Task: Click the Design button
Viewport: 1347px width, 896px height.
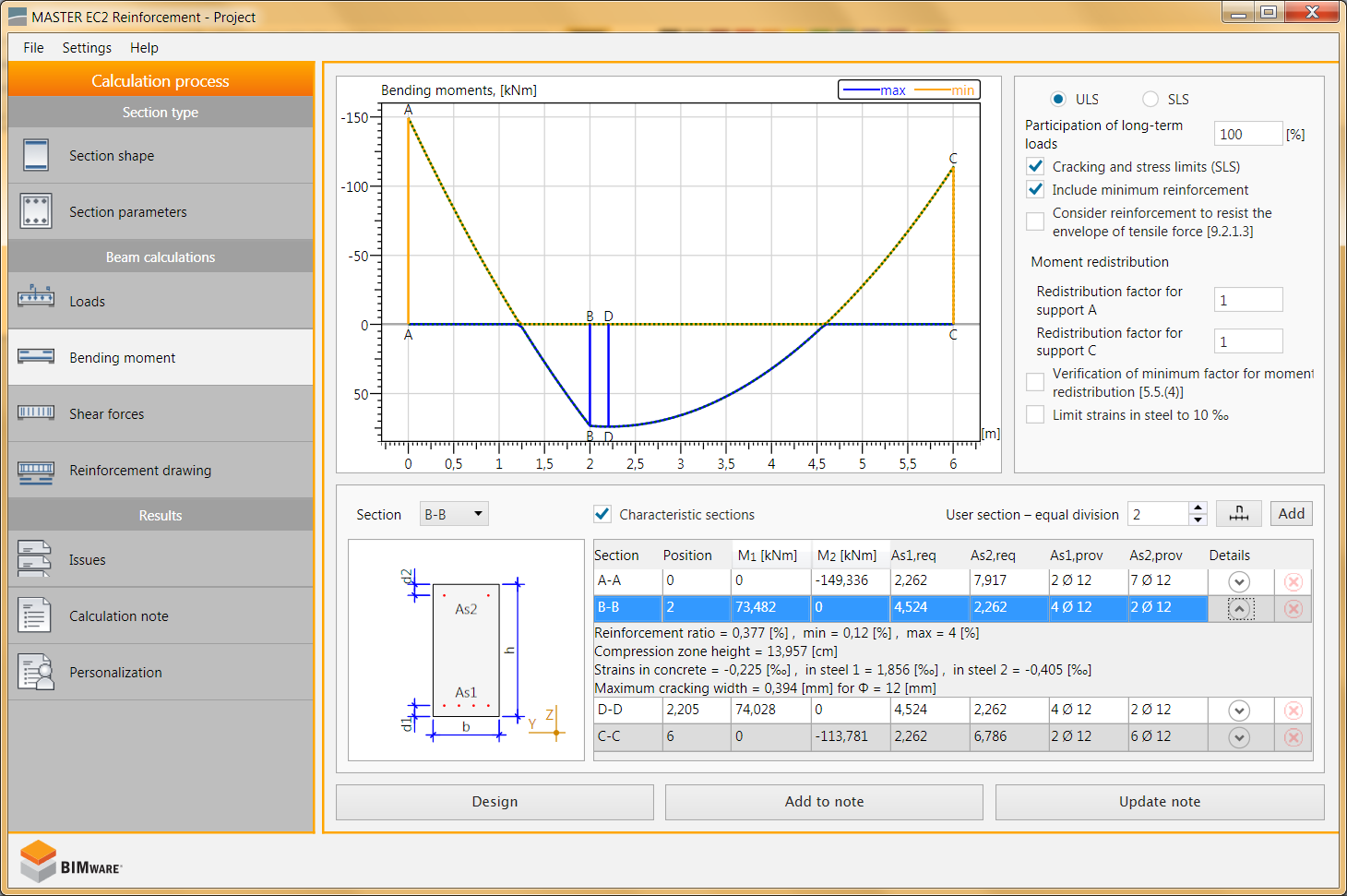Action: tap(495, 802)
